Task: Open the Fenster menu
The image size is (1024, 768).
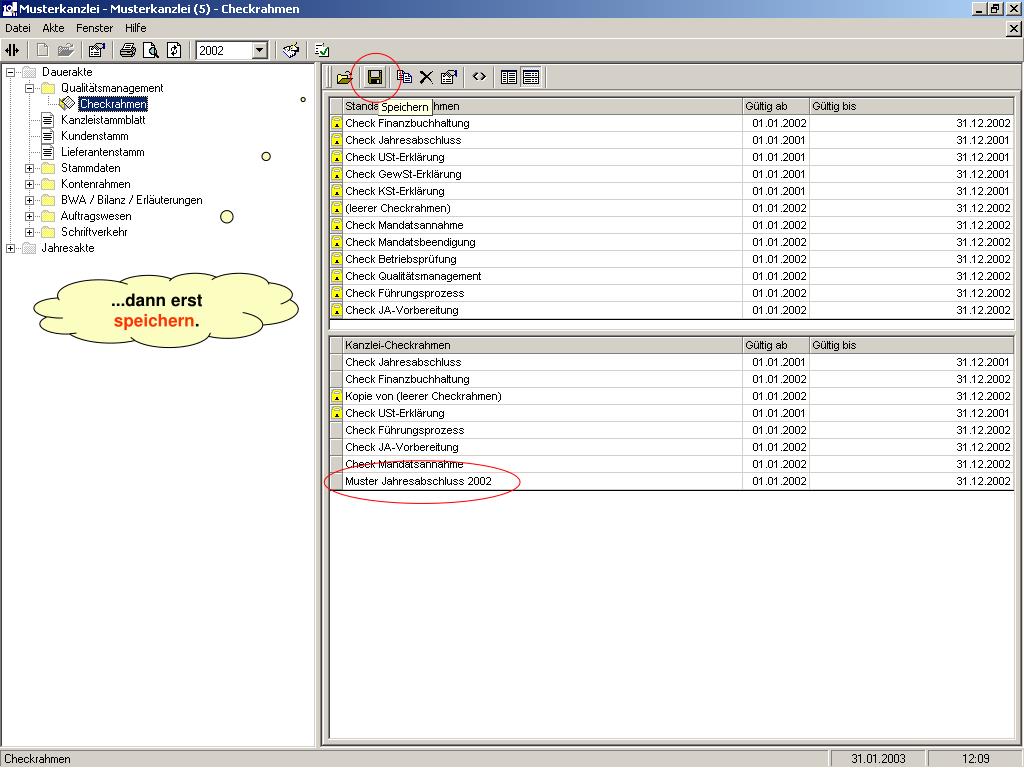Action: click(95, 28)
